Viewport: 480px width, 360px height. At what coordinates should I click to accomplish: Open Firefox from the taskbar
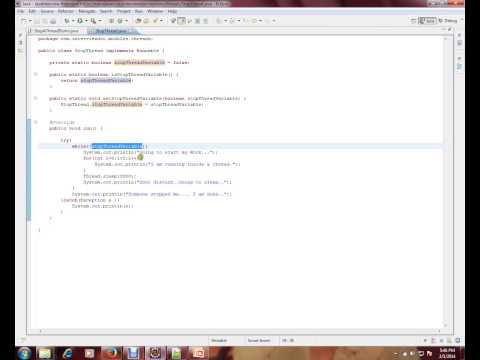[x=111, y=353]
